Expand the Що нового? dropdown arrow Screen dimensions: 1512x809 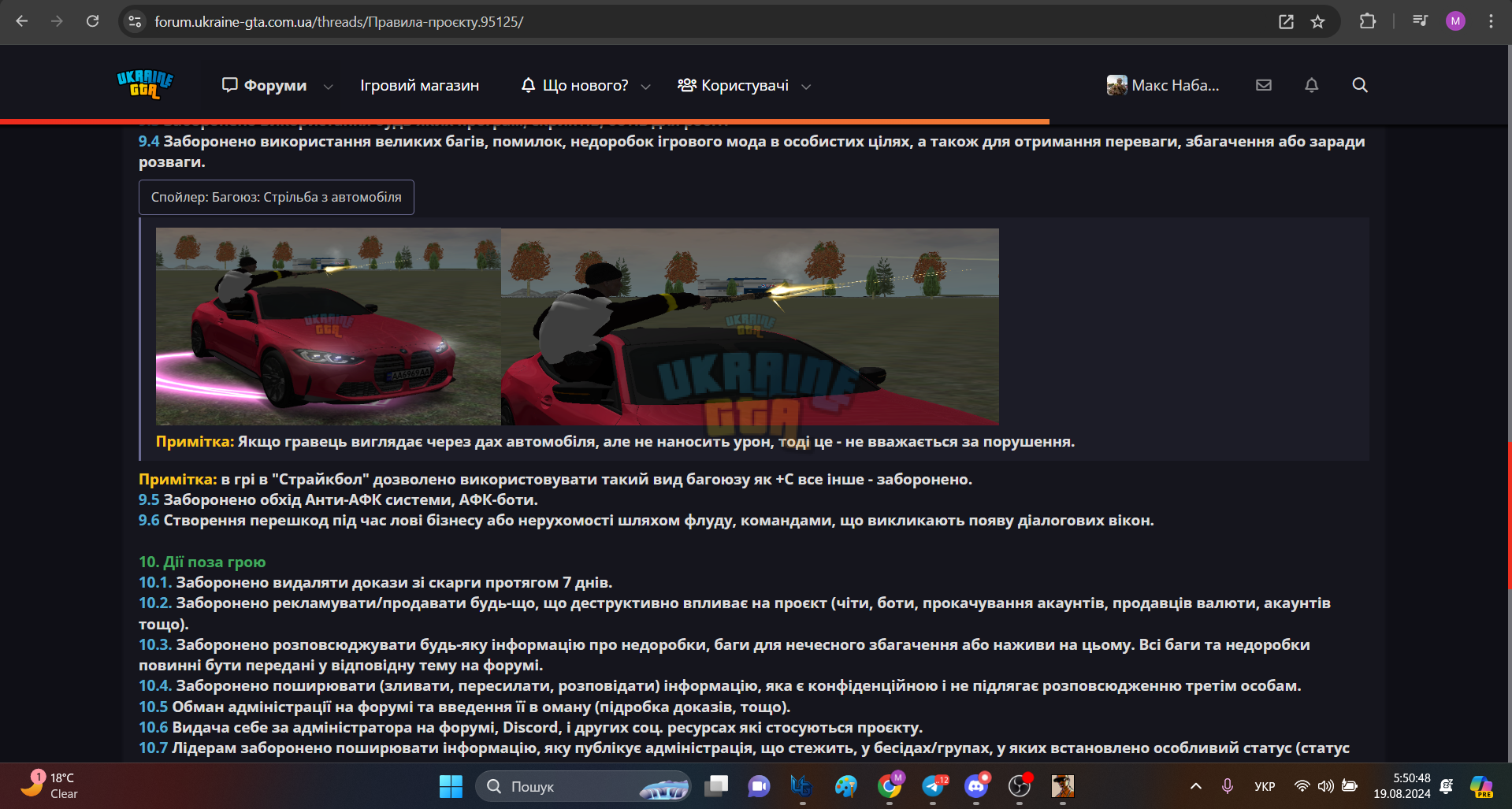[646, 86]
